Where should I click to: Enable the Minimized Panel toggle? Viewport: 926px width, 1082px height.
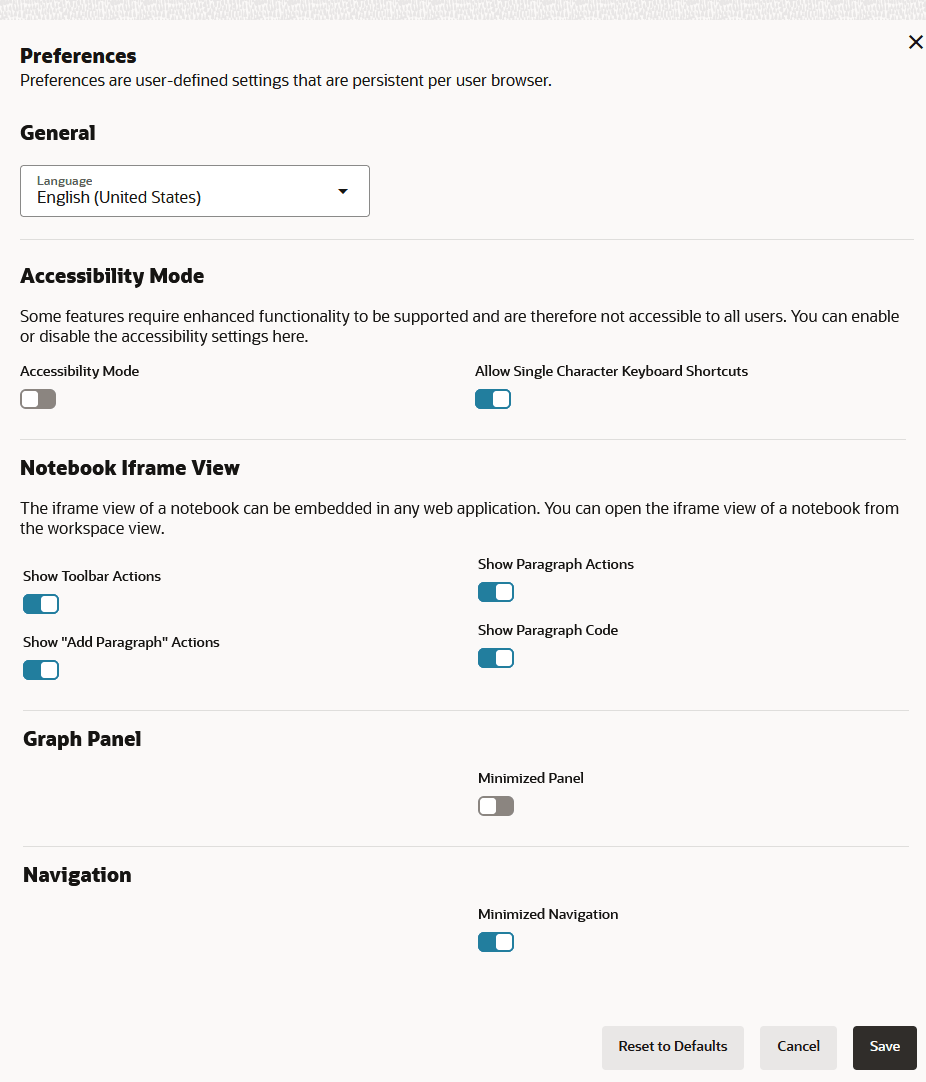click(x=496, y=806)
